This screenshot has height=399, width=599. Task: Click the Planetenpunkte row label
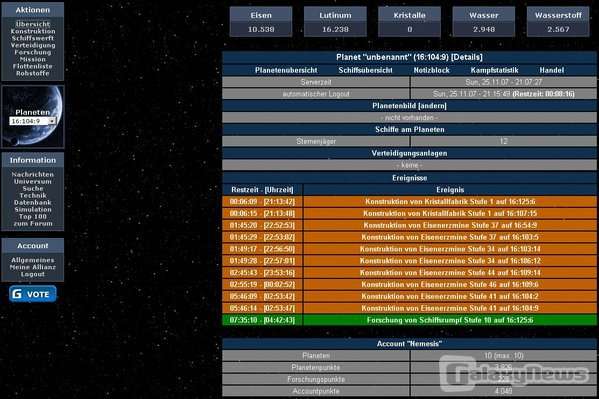(x=316, y=367)
